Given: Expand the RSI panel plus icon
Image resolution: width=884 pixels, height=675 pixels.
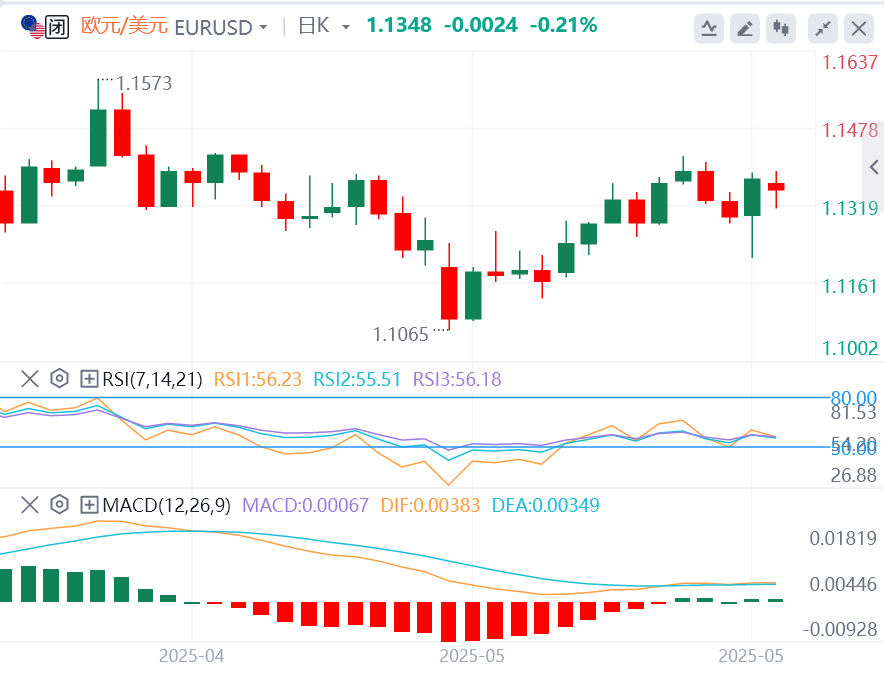Looking at the screenshot, I should [x=89, y=379].
